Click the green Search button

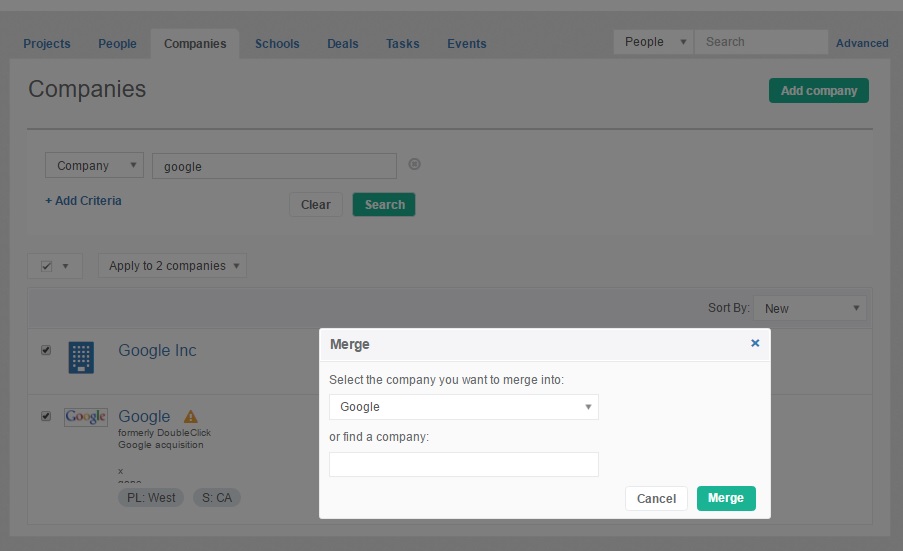tap(384, 204)
